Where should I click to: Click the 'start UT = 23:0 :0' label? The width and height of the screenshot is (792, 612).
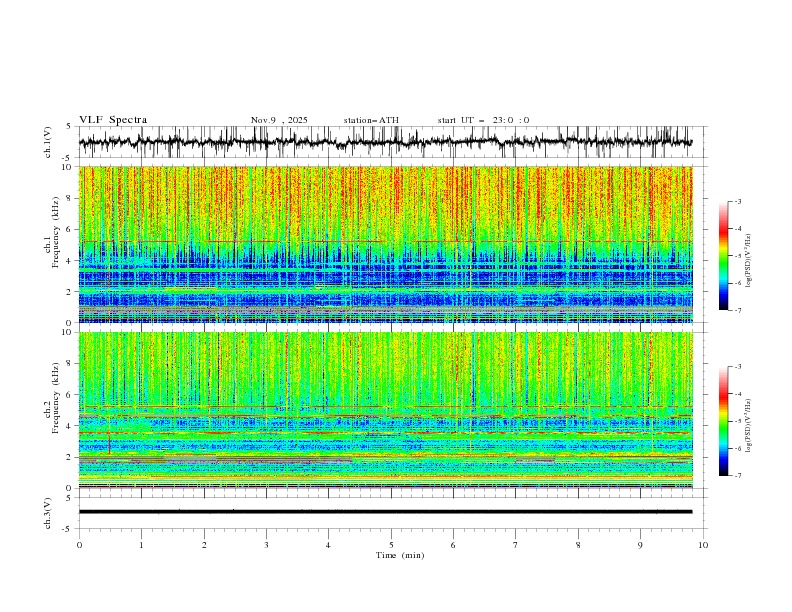pyautogui.click(x=483, y=120)
